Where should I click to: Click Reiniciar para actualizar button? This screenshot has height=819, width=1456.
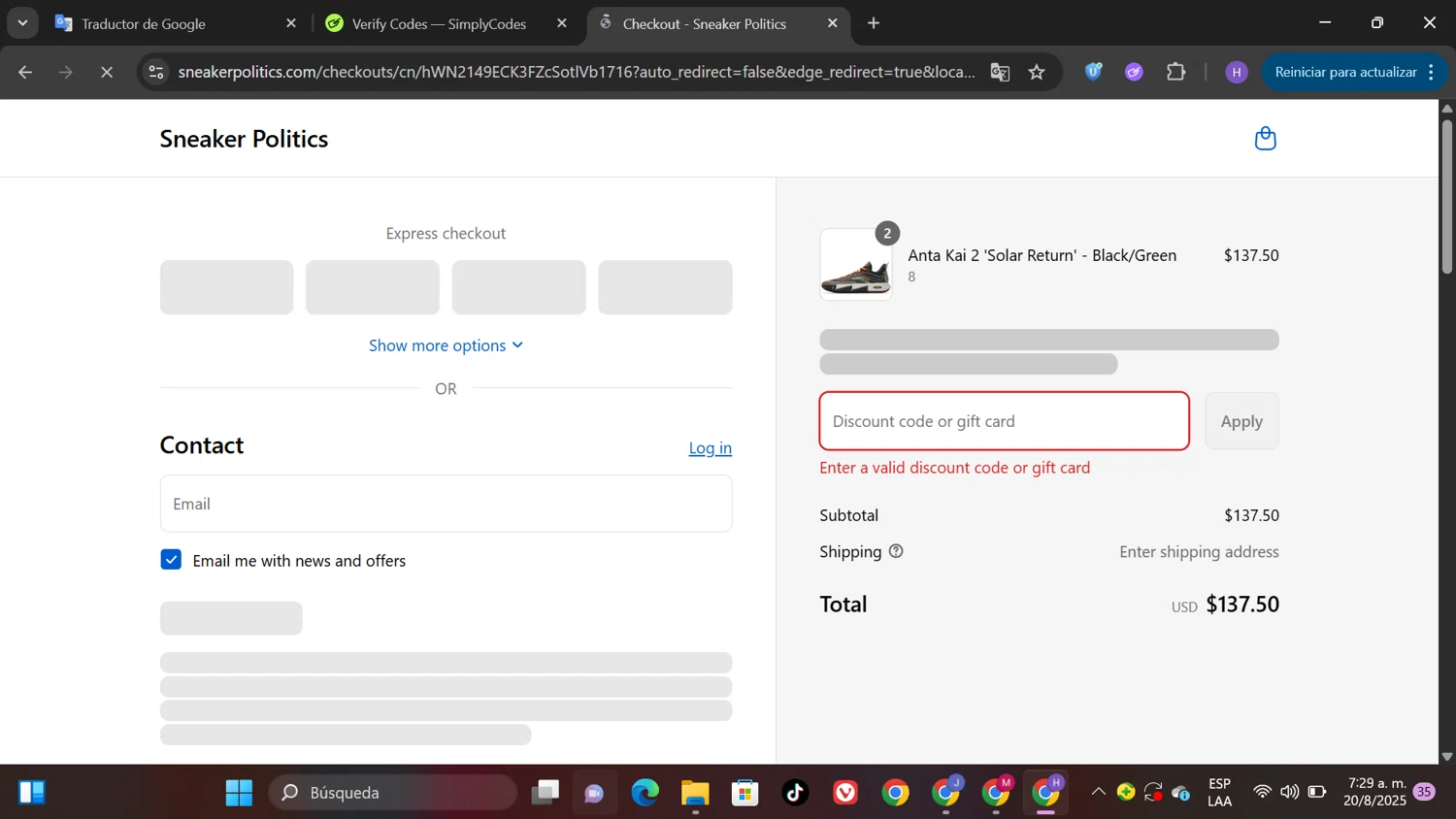[1345, 72]
